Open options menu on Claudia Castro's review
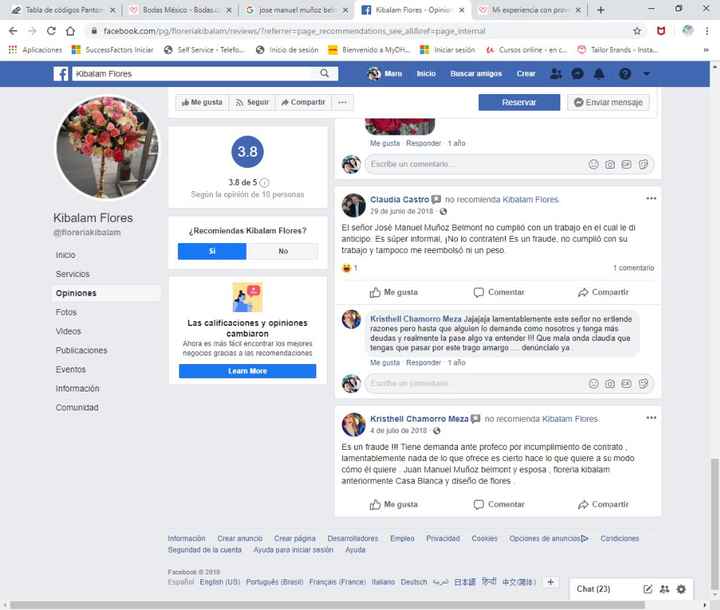This screenshot has width=720, height=610. (651, 198)
